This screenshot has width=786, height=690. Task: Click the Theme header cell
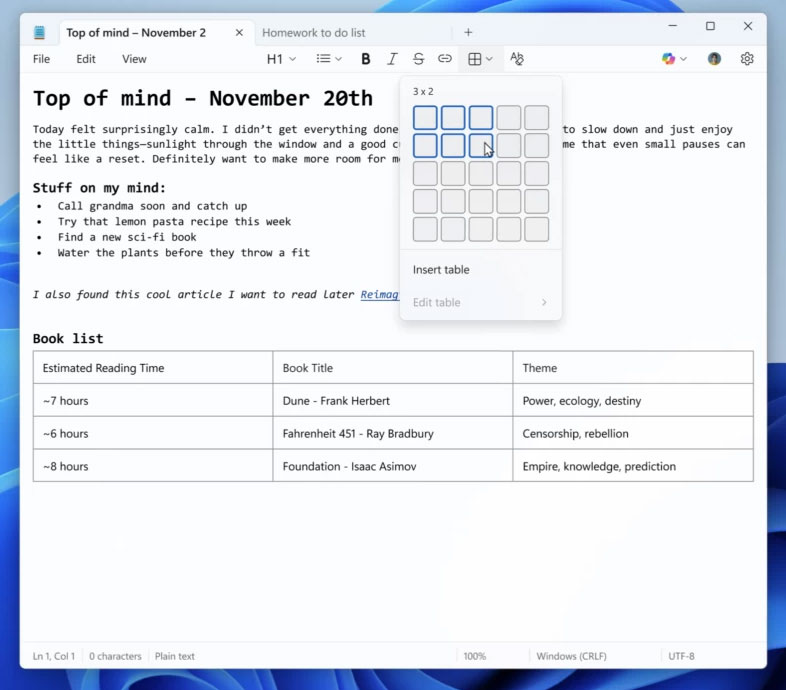pyautogui.click(x=633, y=368)
